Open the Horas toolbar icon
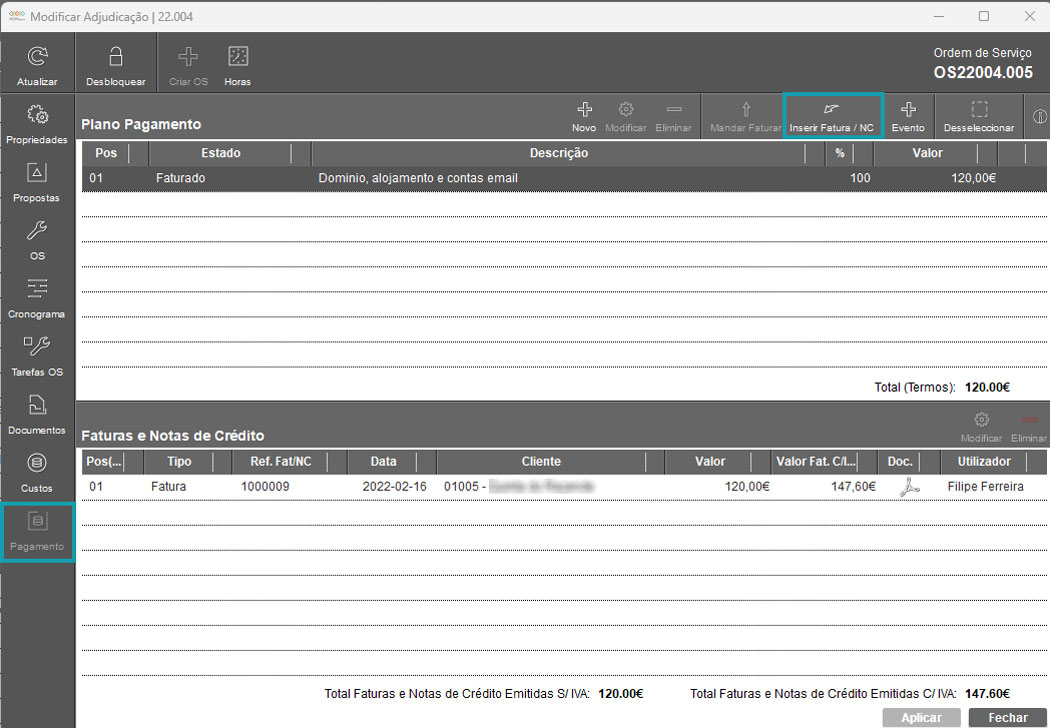Viewport: 1050px width, 728px height. click(238, 56)
